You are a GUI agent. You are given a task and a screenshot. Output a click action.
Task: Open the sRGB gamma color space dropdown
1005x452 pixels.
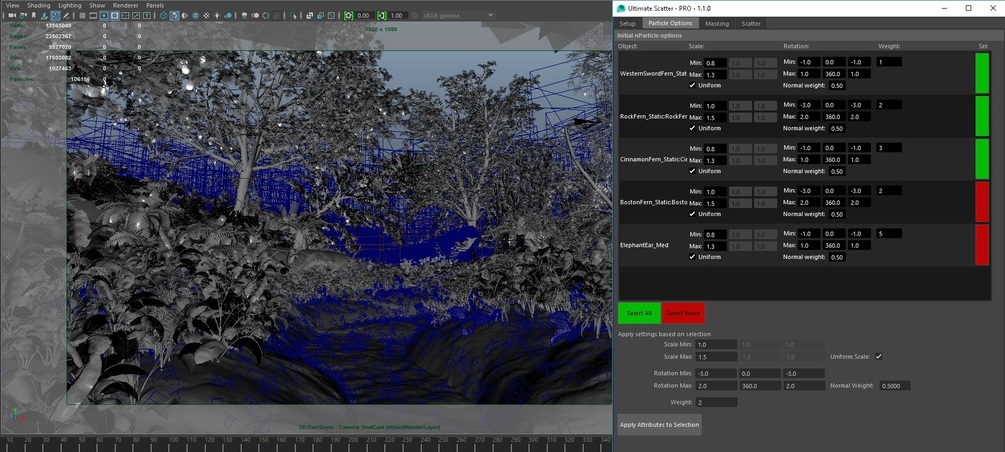point(456,16)
